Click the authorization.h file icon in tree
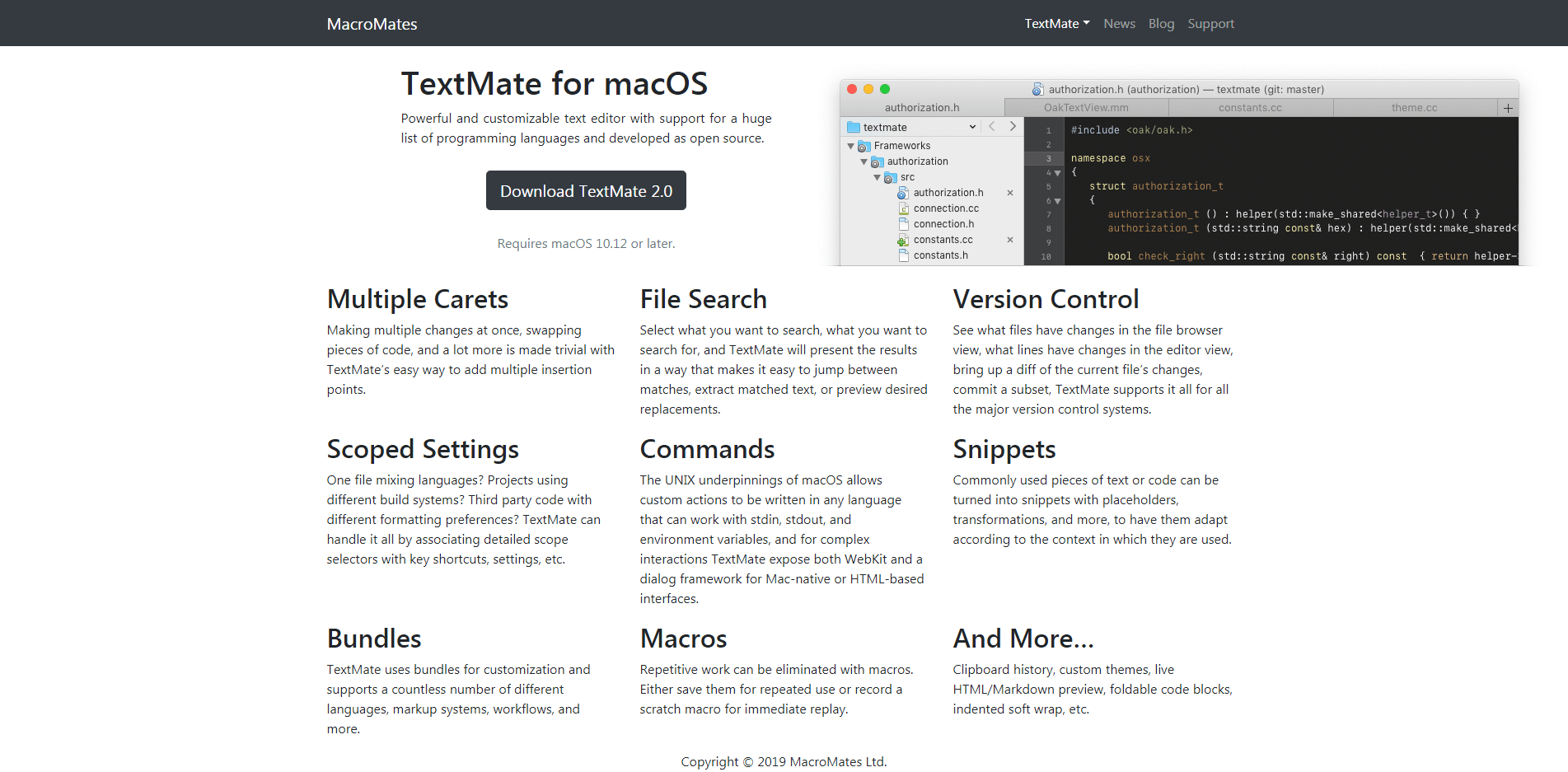Screen dimensions: 1568x772 click(x=903, y=193)
